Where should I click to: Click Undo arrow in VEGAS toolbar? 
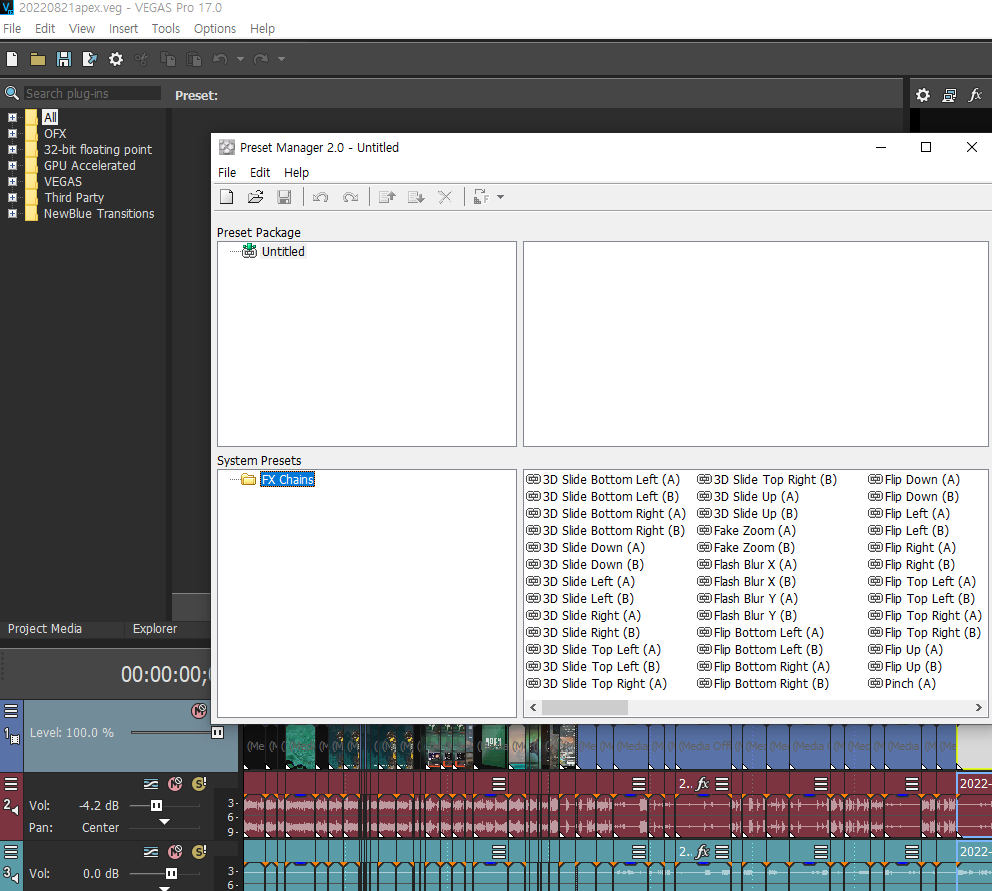[220, 59]
